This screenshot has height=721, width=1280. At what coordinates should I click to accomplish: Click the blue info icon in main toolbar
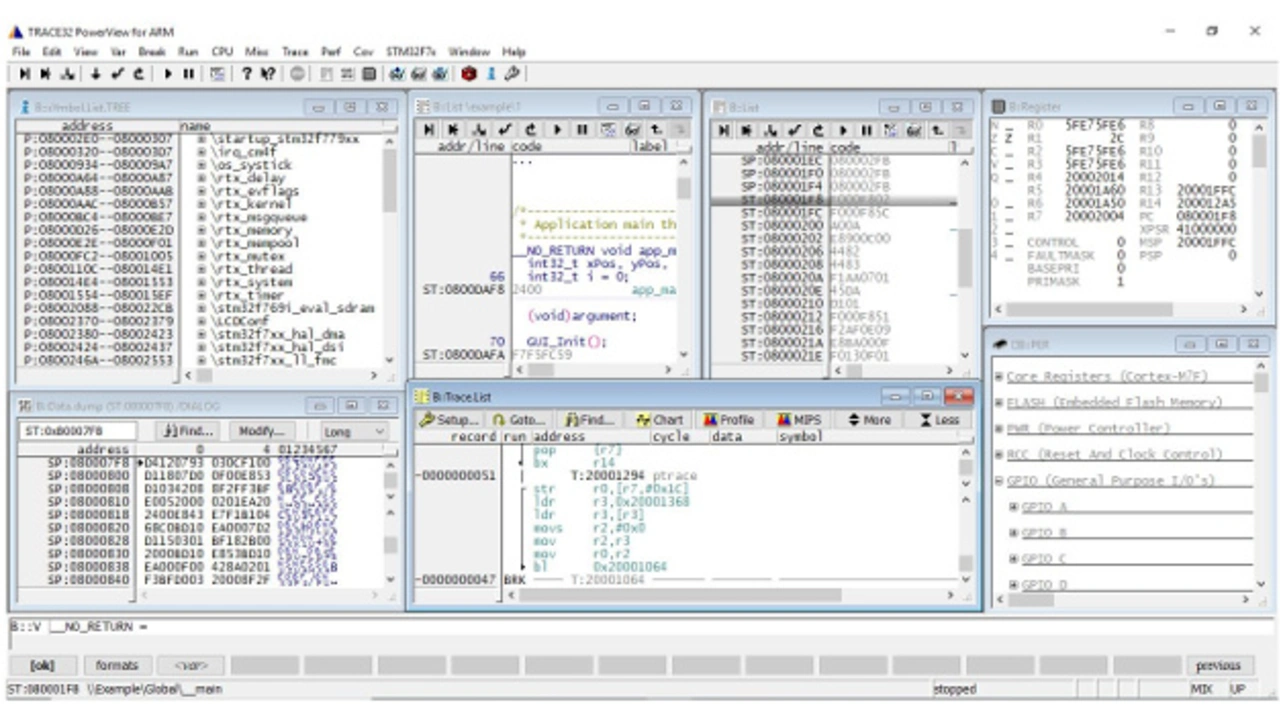(x=491, y=74)
